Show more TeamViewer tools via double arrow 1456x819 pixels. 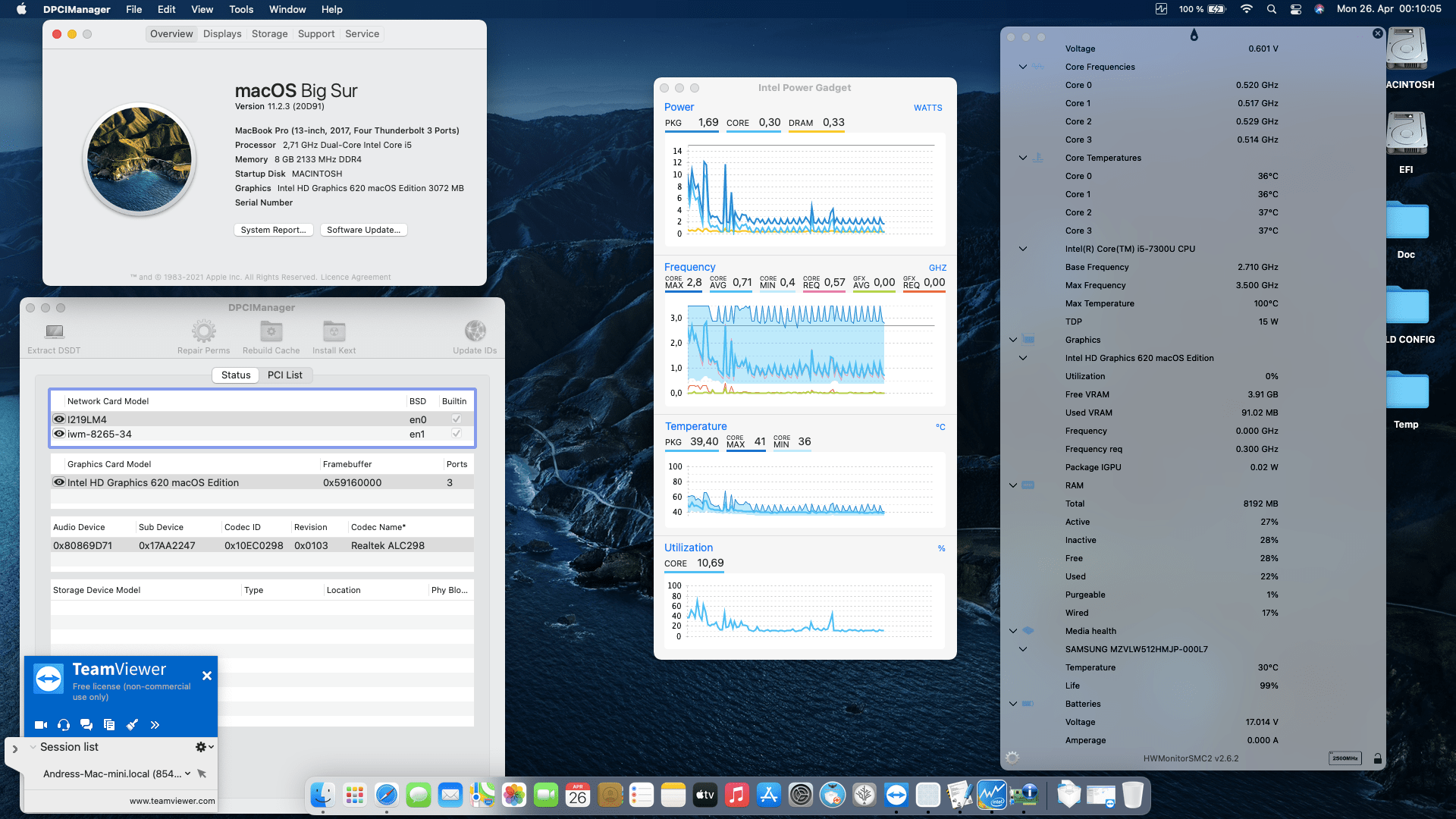click(x=155, y=725)
